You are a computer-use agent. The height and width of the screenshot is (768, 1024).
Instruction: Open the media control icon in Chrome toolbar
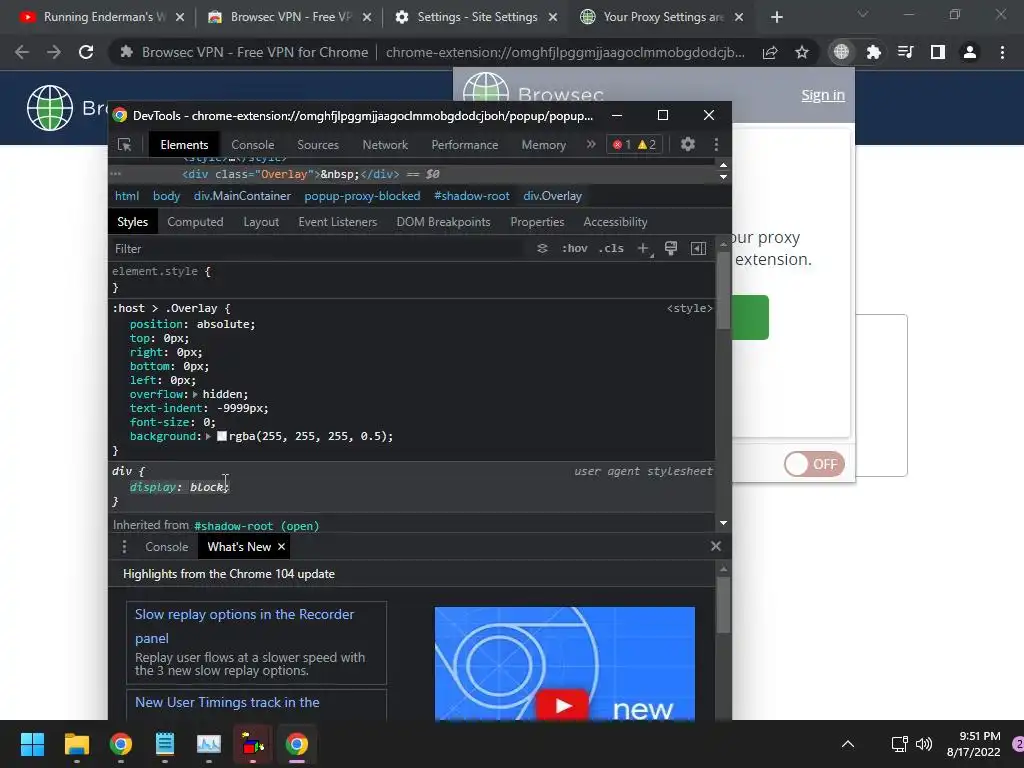pyautogui.click(x=905, y=52)
